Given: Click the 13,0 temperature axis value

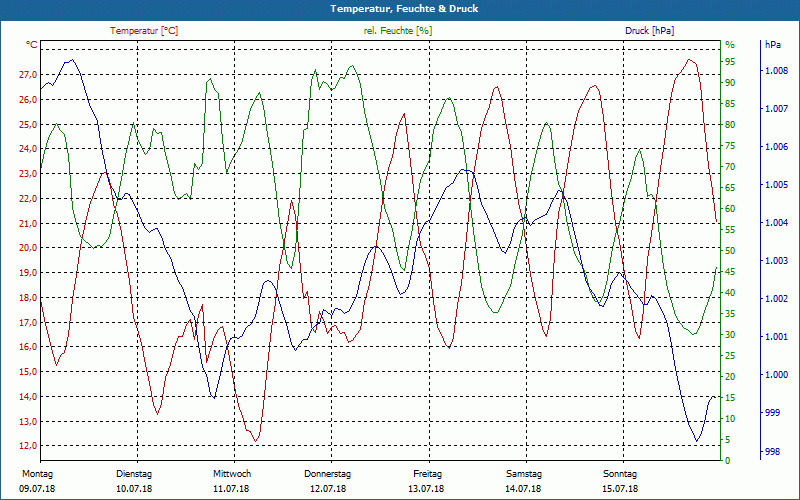Looking at the screenshot, I should (28, 422).
